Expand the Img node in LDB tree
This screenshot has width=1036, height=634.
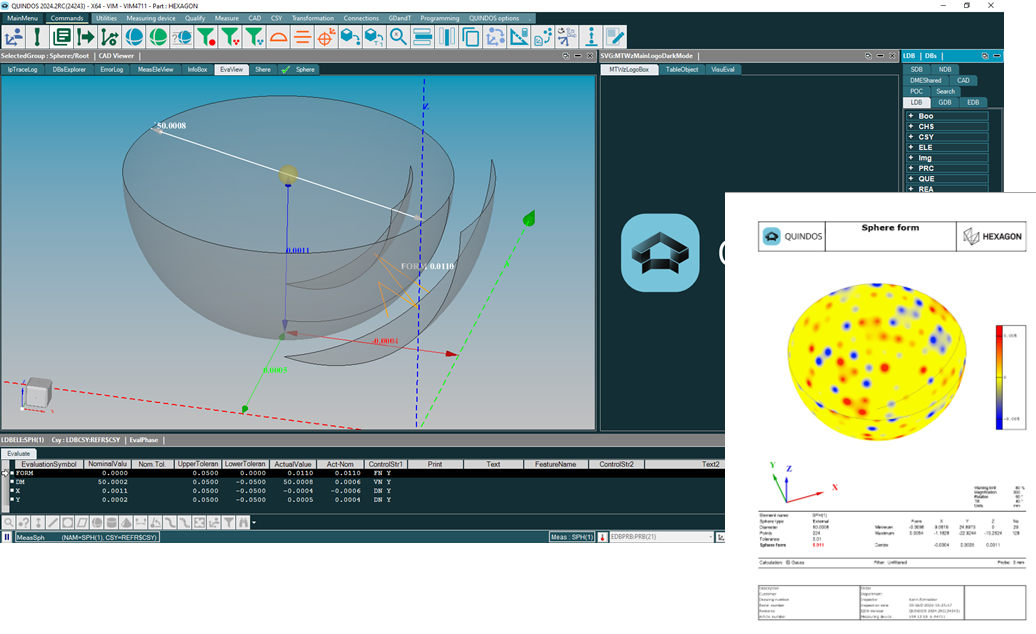tap(910, 158)
